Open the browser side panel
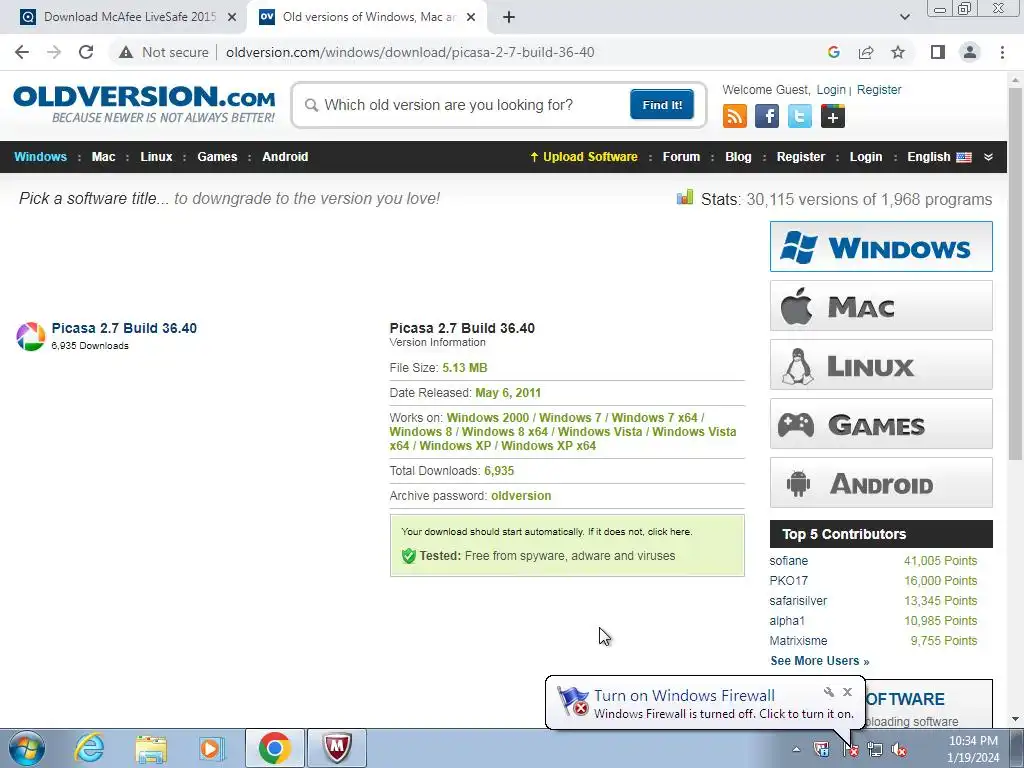This screenshot has width=1024, height=768. (938, 52)
